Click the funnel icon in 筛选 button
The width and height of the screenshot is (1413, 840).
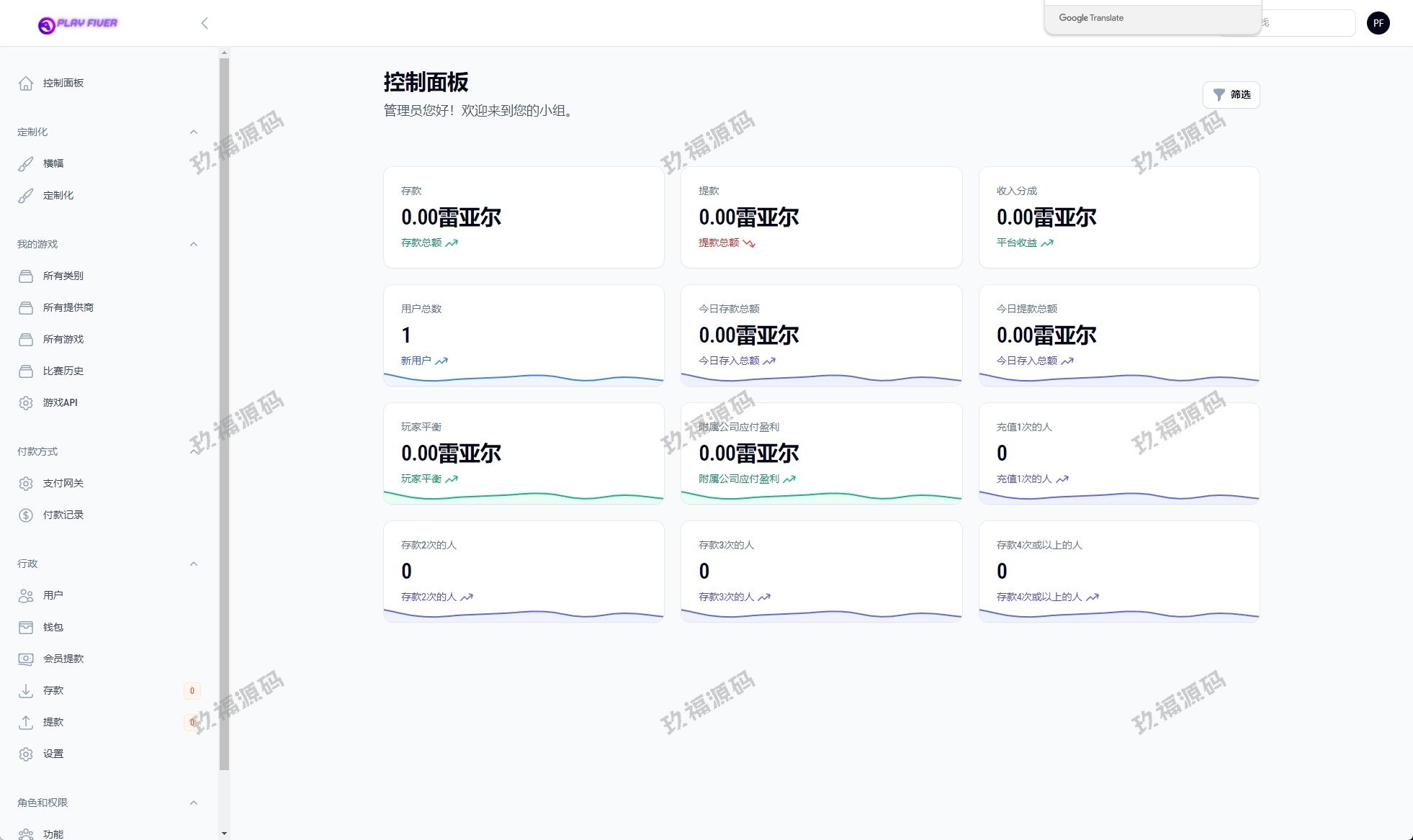click(x=1219, y=94)
